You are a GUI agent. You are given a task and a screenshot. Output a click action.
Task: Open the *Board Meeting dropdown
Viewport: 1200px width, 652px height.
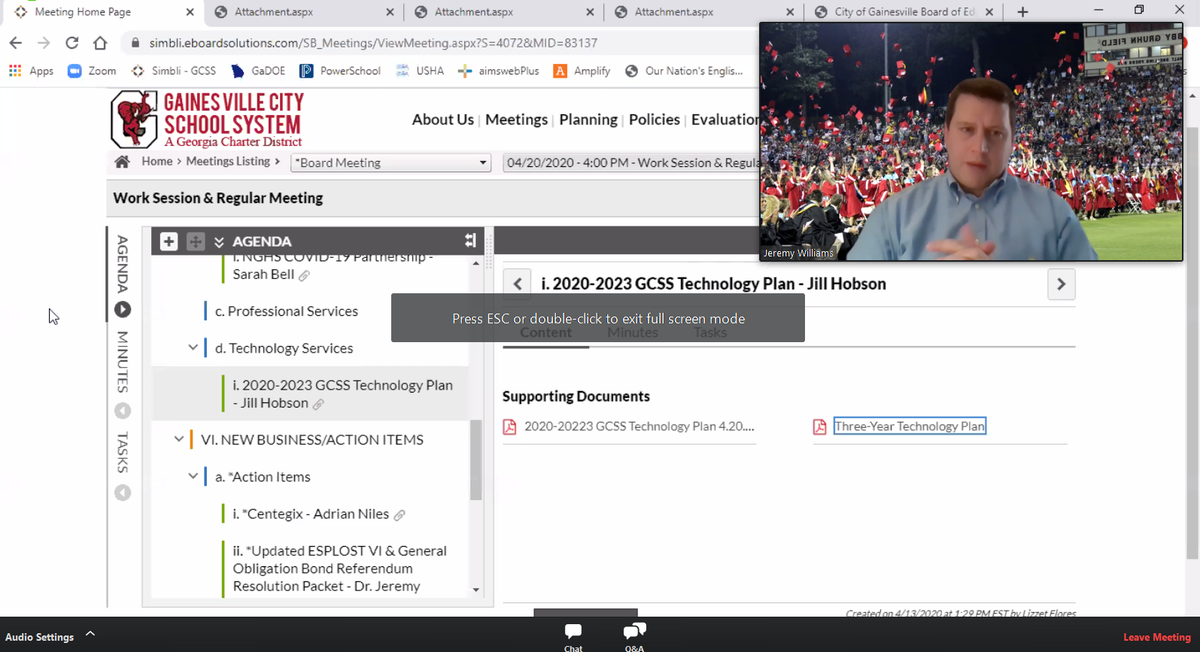click(390, 162)
